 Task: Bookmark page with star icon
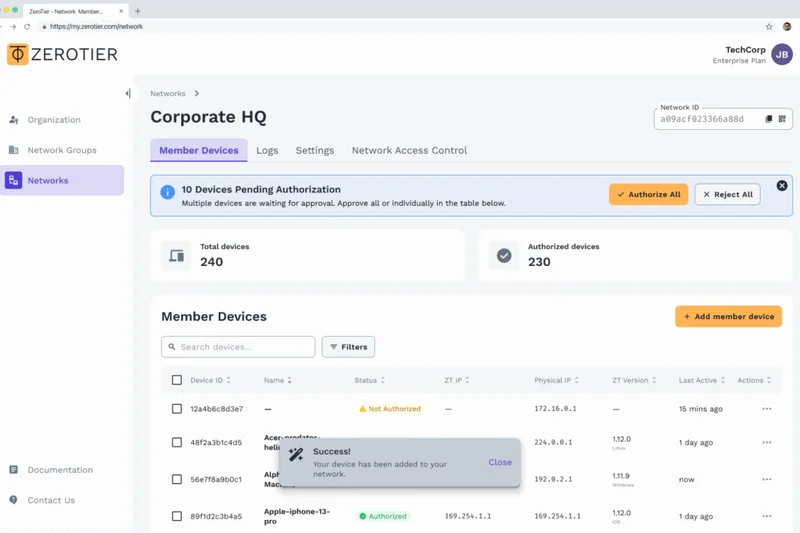769,27
